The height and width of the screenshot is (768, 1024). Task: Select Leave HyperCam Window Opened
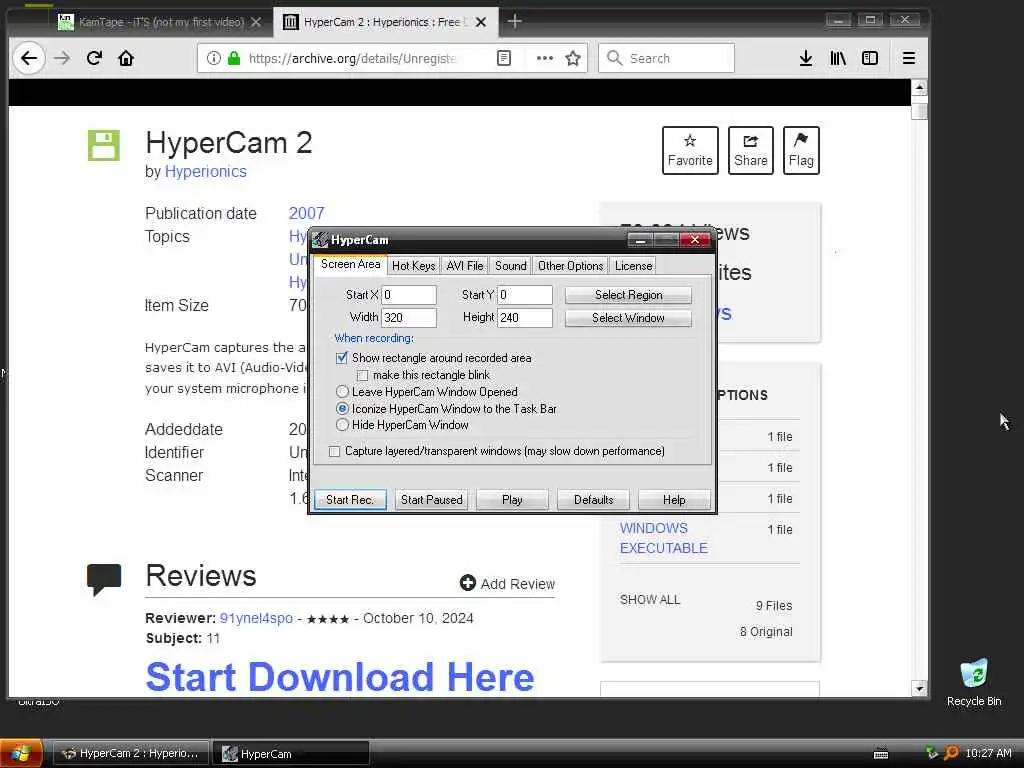pyautogui.click(x=342, y=392)
